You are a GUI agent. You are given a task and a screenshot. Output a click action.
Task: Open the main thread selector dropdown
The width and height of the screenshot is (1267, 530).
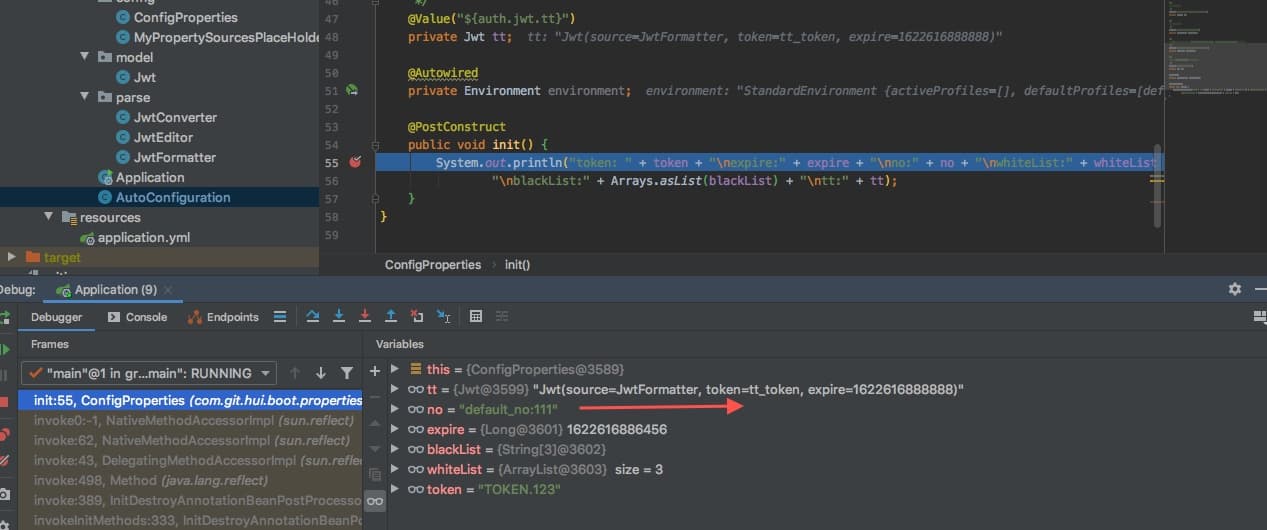[x=148, y=373]
